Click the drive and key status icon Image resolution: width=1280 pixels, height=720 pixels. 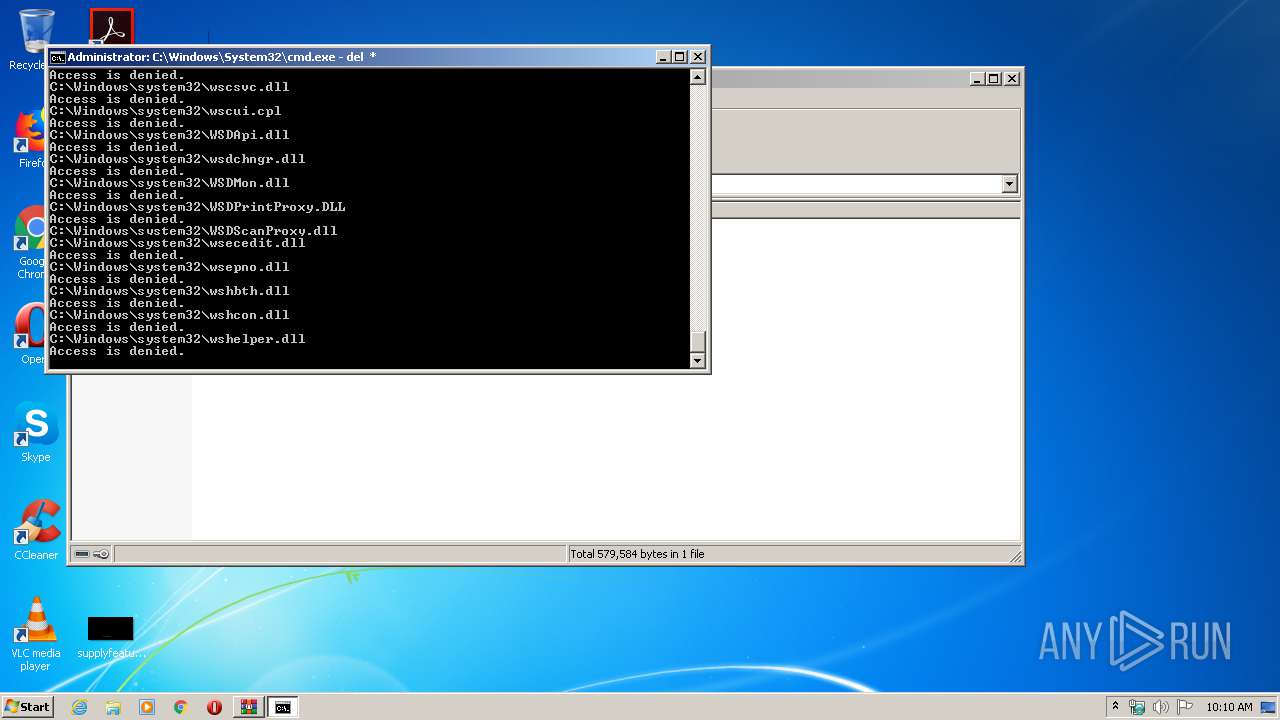pyautogui.click(x=92, y=554)
